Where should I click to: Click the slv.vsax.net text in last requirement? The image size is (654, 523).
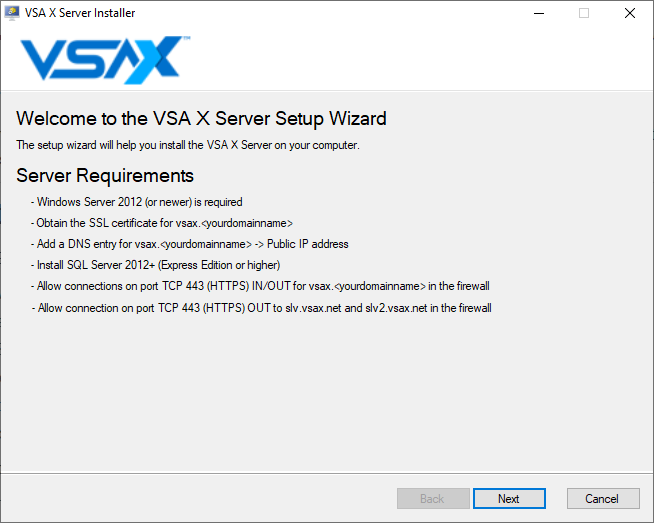[x=313, y=308]
